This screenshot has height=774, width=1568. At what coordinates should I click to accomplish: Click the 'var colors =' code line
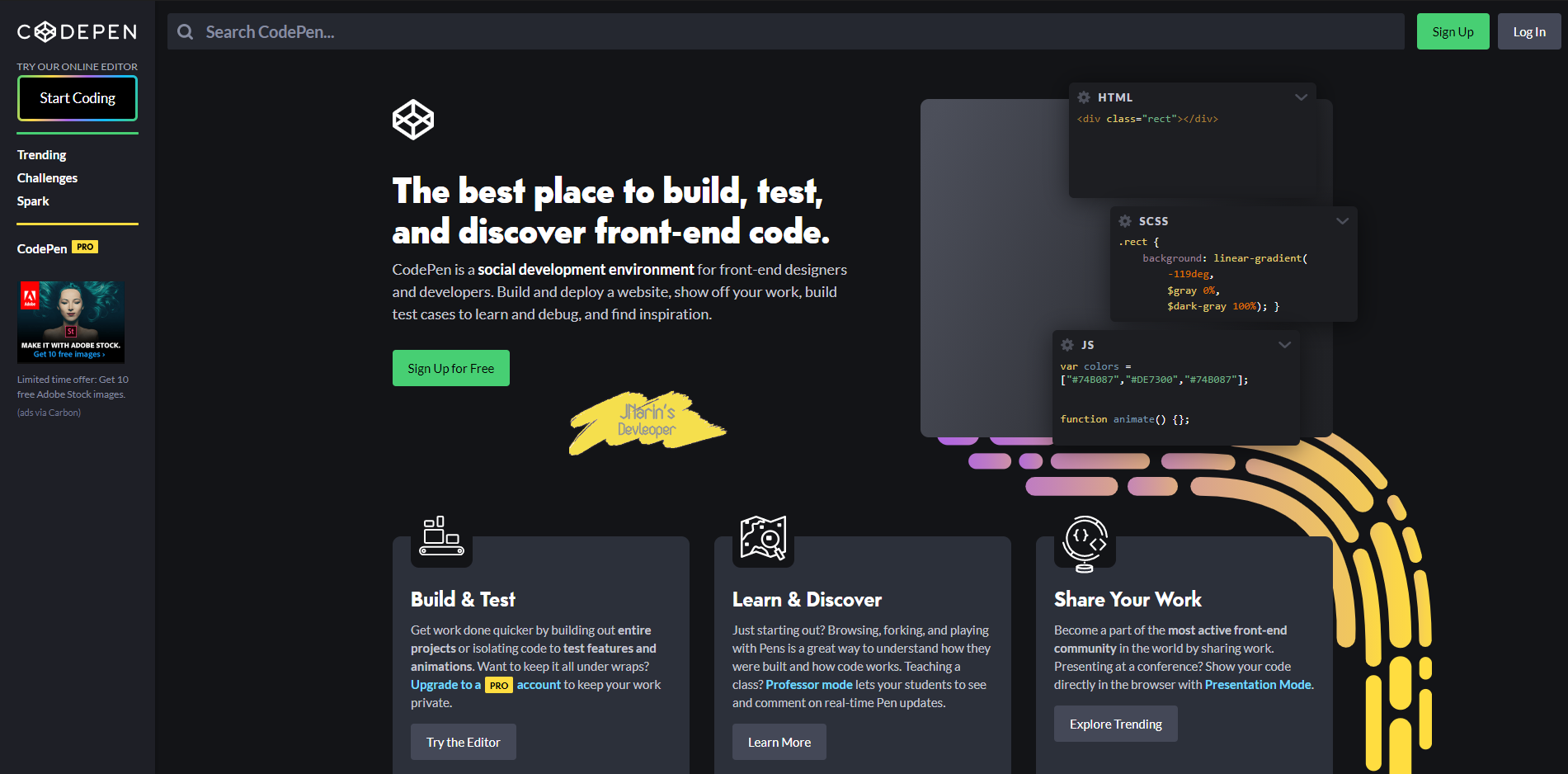(1096, 366)
